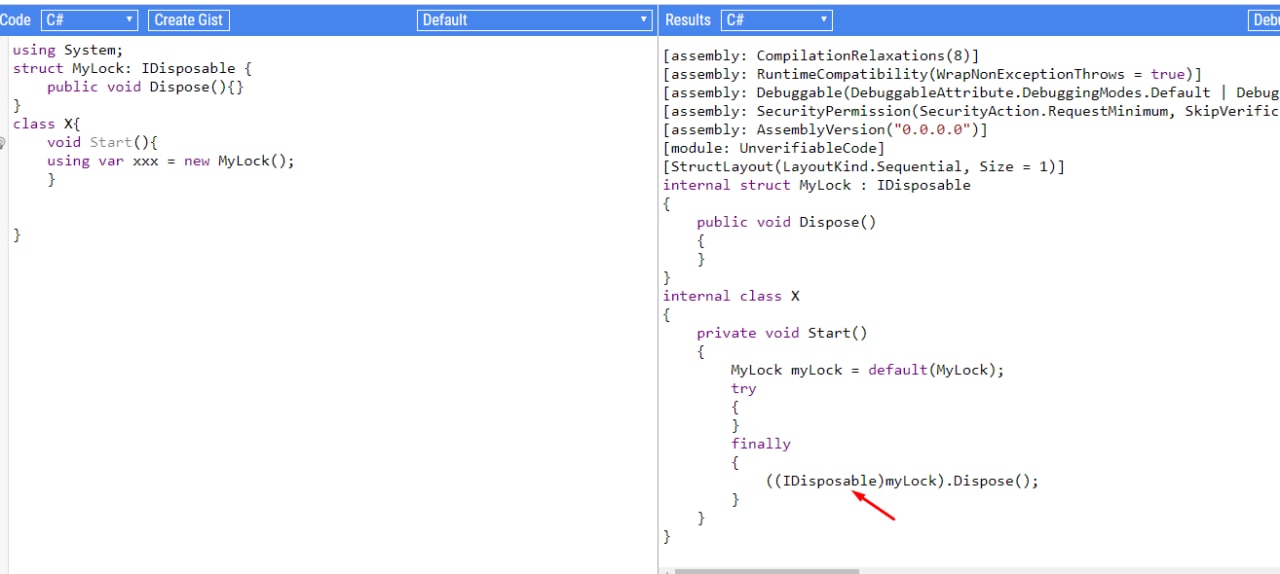The width and height of the screenshot is (1280, 574).
Task: Open the Debug build mode dropdown
Action: [1264, 20]
